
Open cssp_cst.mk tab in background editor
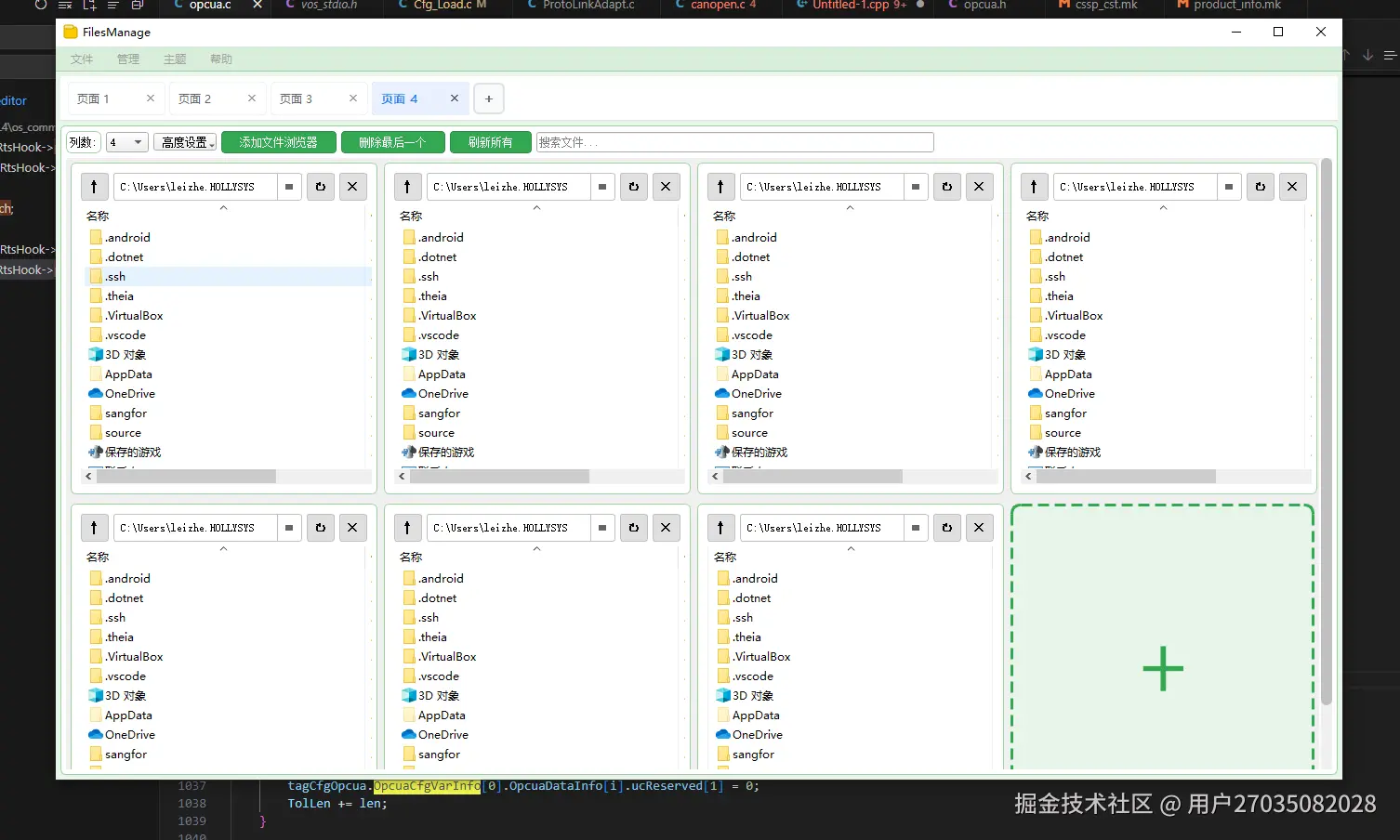(1106, 6)
